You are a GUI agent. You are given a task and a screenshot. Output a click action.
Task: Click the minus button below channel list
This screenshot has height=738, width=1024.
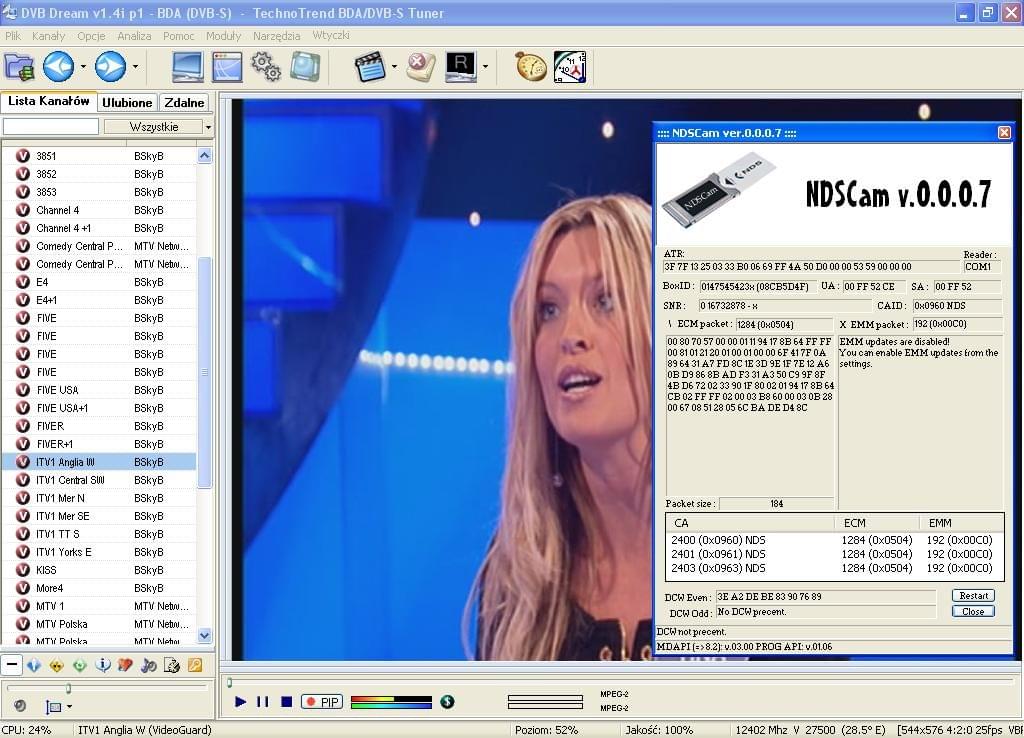(x=12, y=666)
